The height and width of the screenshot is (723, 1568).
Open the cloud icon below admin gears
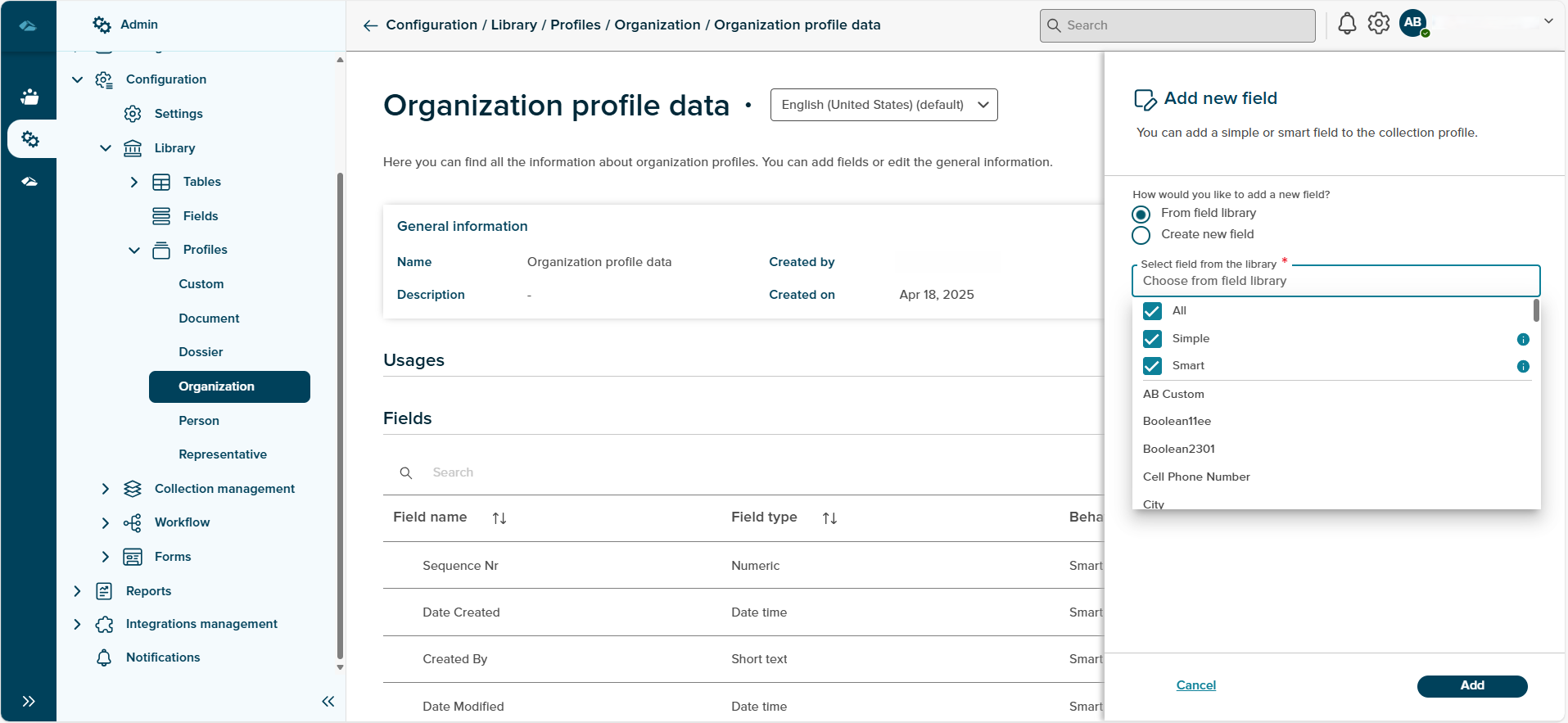click(29, 182)
